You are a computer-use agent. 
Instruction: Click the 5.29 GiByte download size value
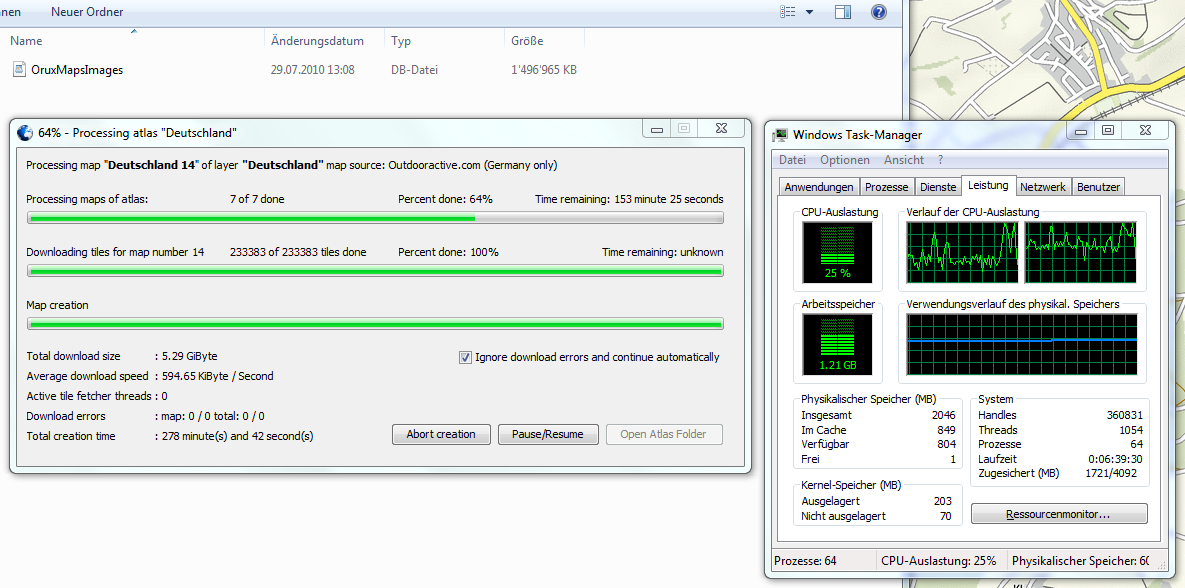pos(190,356)
